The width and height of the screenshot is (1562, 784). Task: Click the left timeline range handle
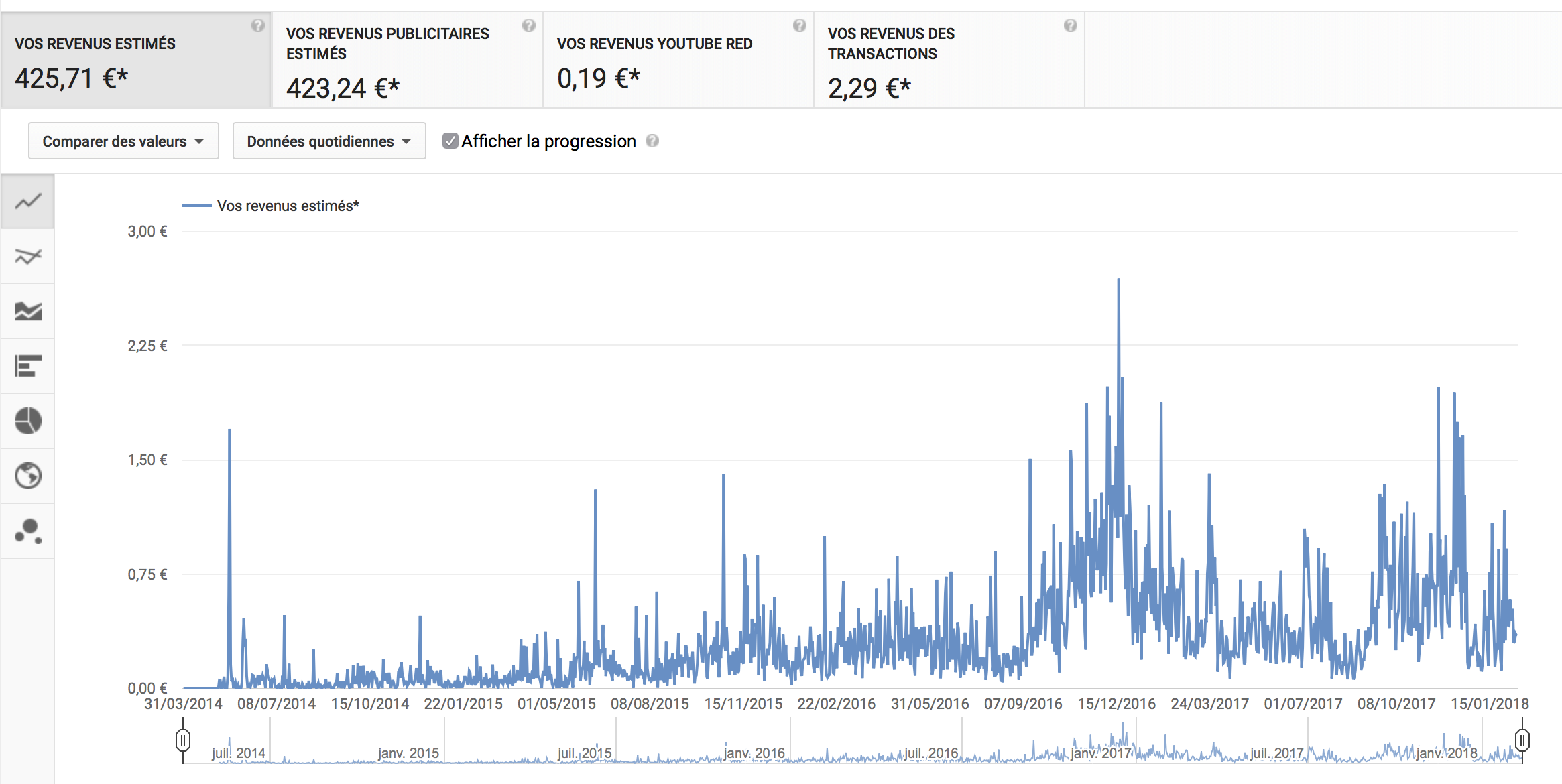(x=183, y=740)
